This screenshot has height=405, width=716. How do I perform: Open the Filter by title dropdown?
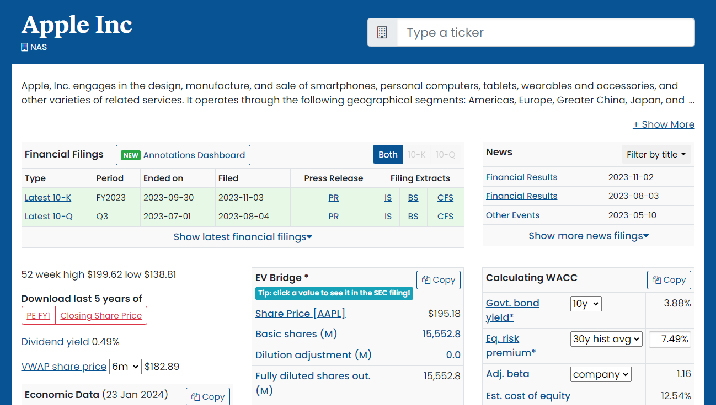tap(657, 155)
